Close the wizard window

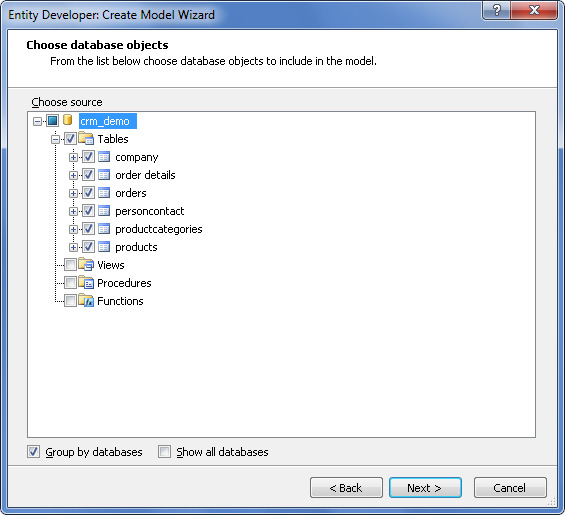[534, 10]
